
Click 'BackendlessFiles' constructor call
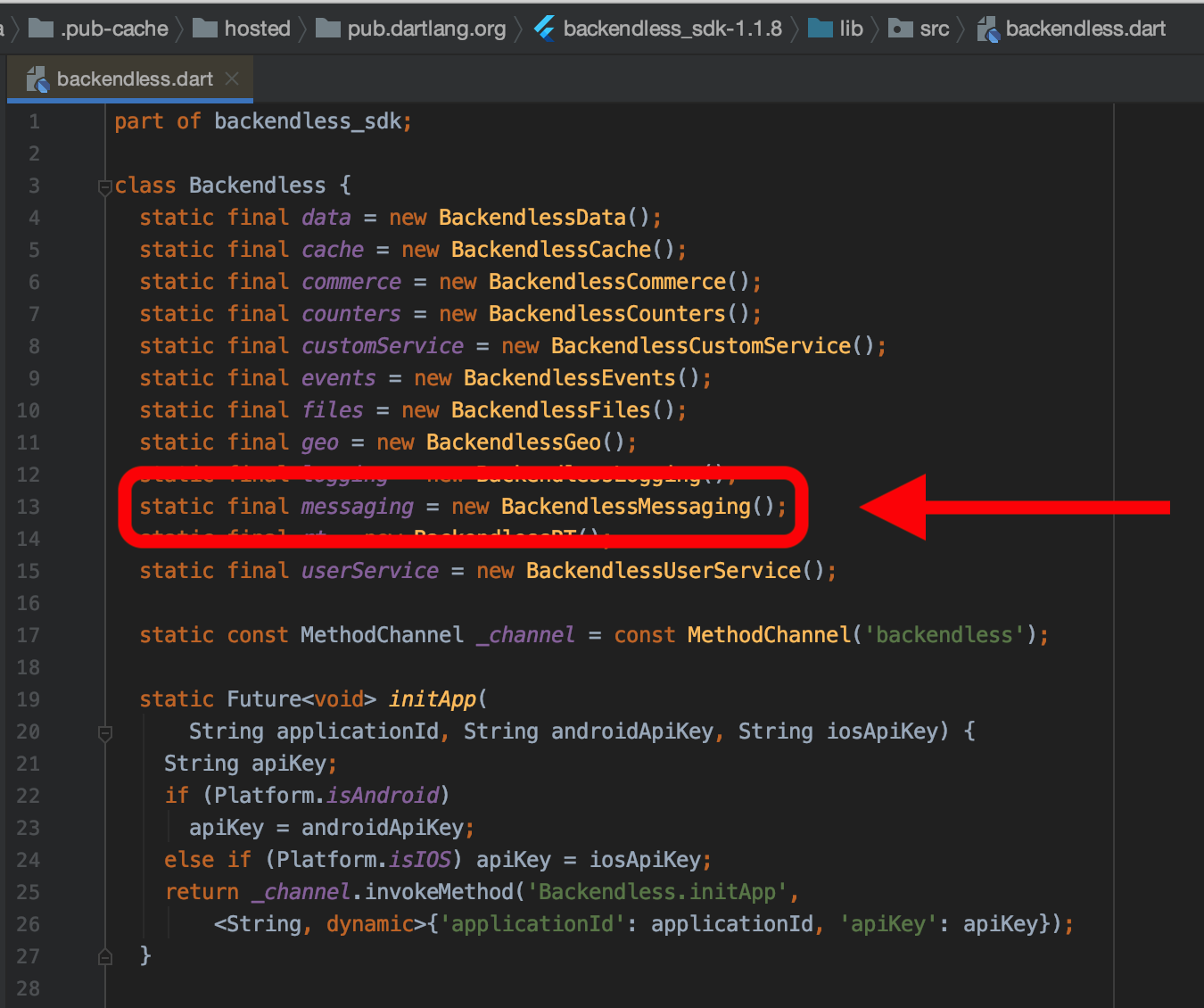tap(551, 410)
